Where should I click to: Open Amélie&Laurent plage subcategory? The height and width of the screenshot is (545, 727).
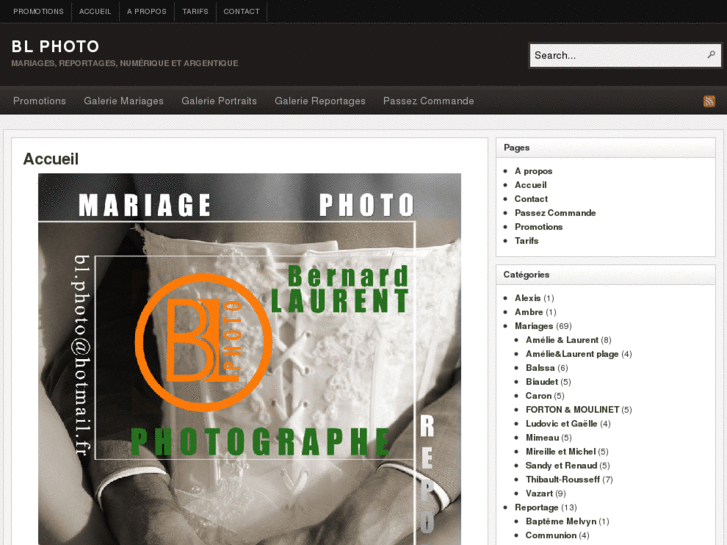coord(572,354)
